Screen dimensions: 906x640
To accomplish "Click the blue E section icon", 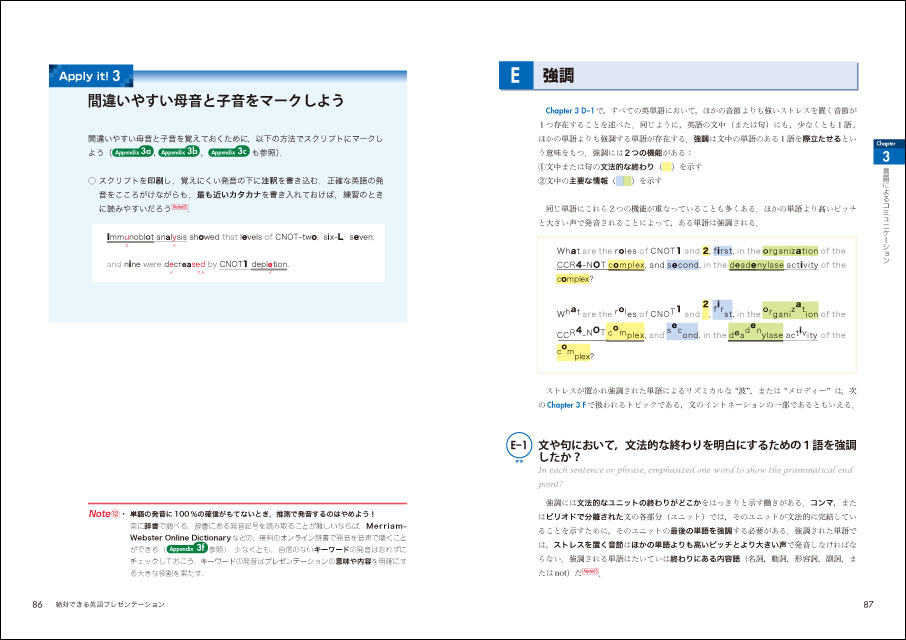I will click(x=515, y=76).
